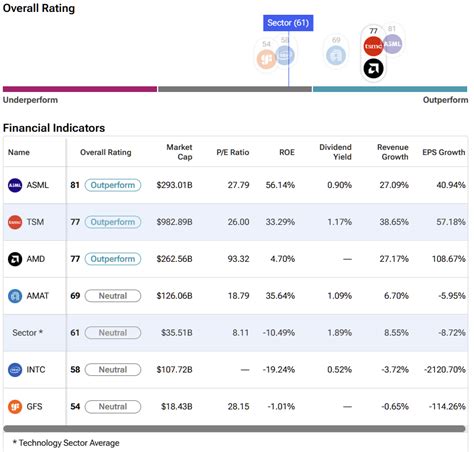Click ASML overall rating score '81'
The width and height of the screenshot is (474, 452).
75,185
